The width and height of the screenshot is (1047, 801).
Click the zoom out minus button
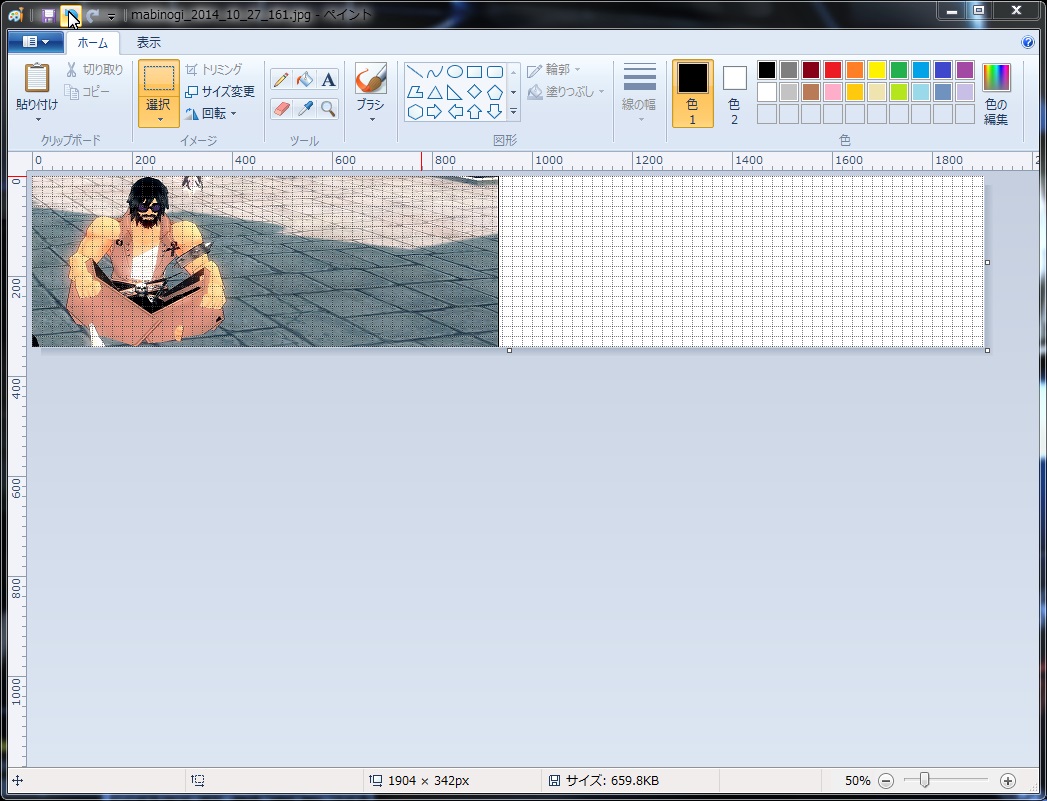pyautogui.click(x=885, y=780)
